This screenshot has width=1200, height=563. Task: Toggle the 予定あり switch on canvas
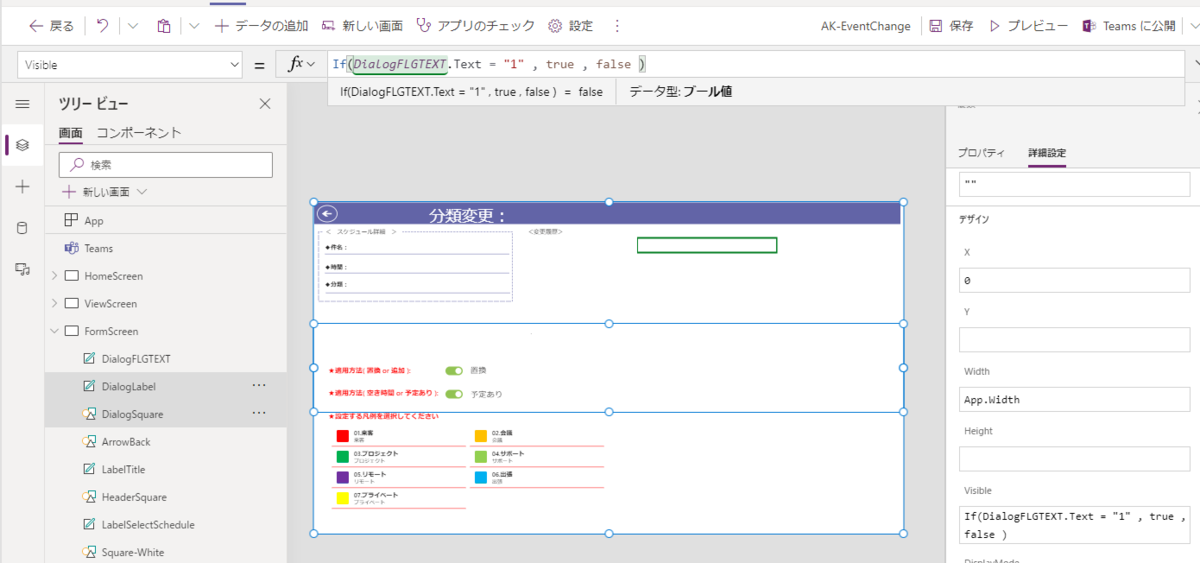455,394
